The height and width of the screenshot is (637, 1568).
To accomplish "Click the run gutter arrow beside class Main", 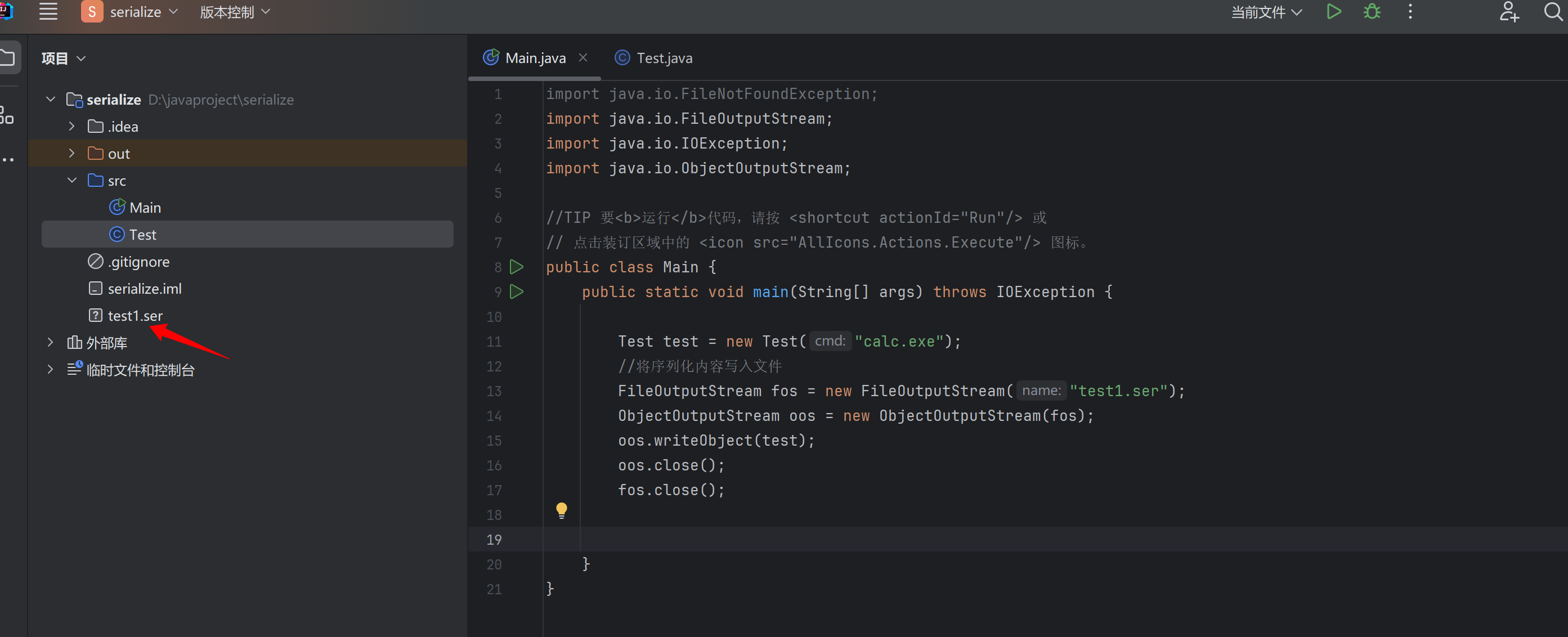I will [x=516, y=267].
